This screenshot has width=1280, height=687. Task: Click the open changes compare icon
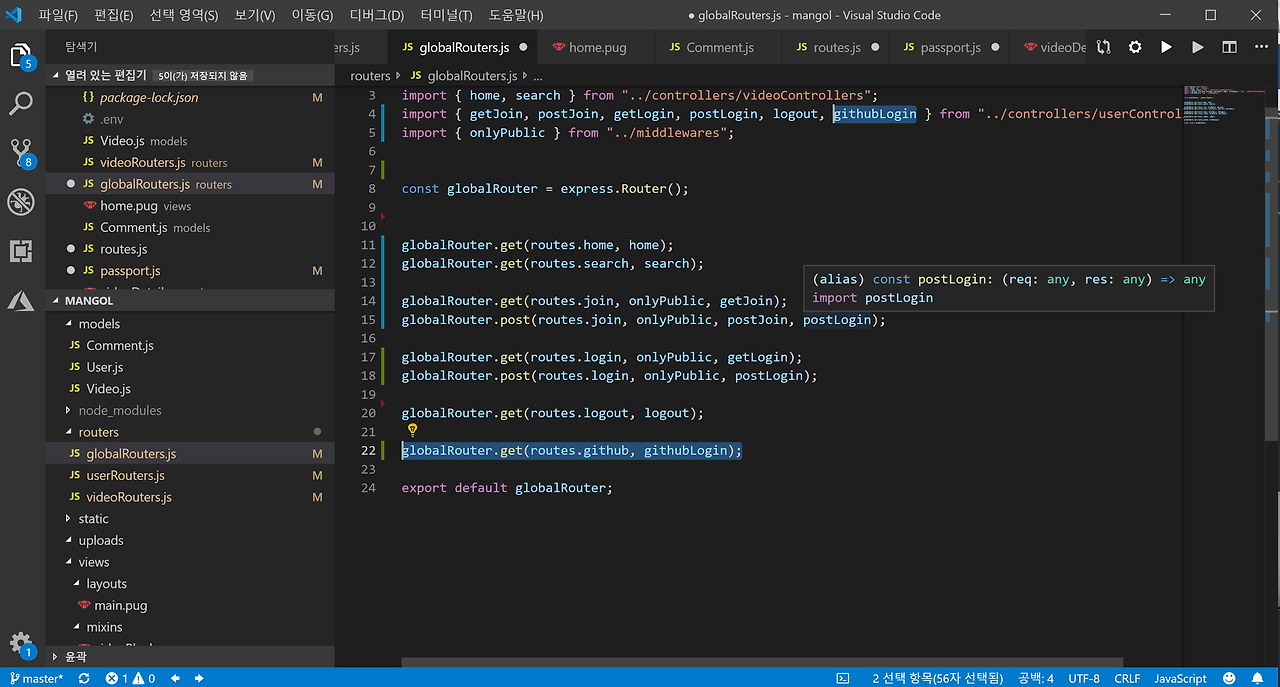point(1104,47)
